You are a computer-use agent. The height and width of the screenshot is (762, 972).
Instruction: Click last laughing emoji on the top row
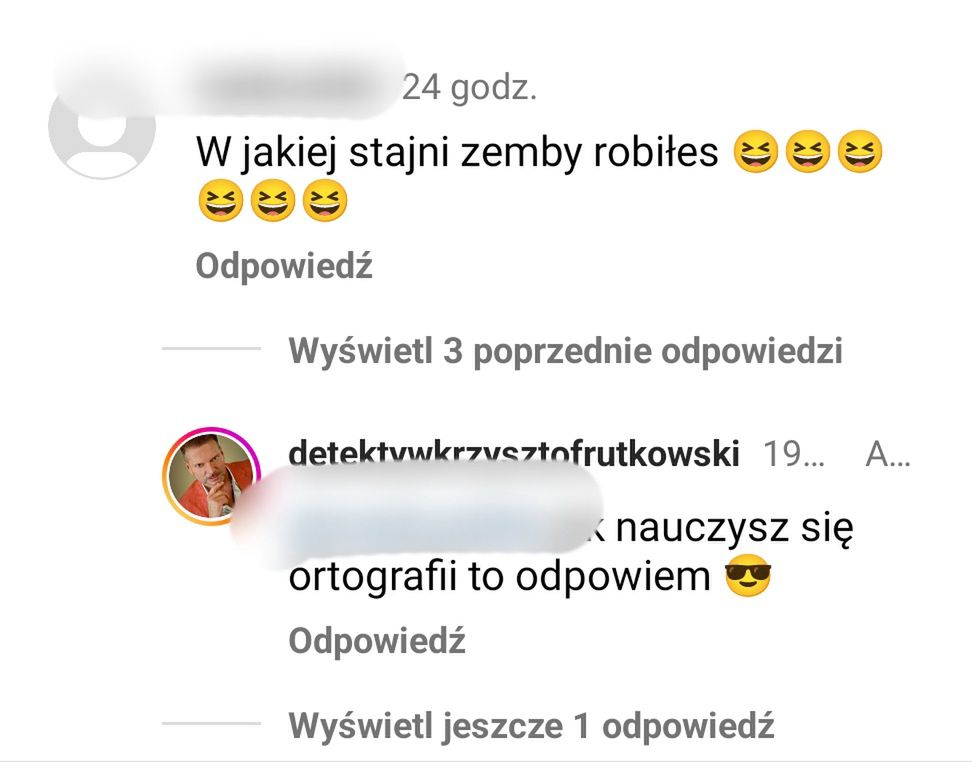click(860, 151)
